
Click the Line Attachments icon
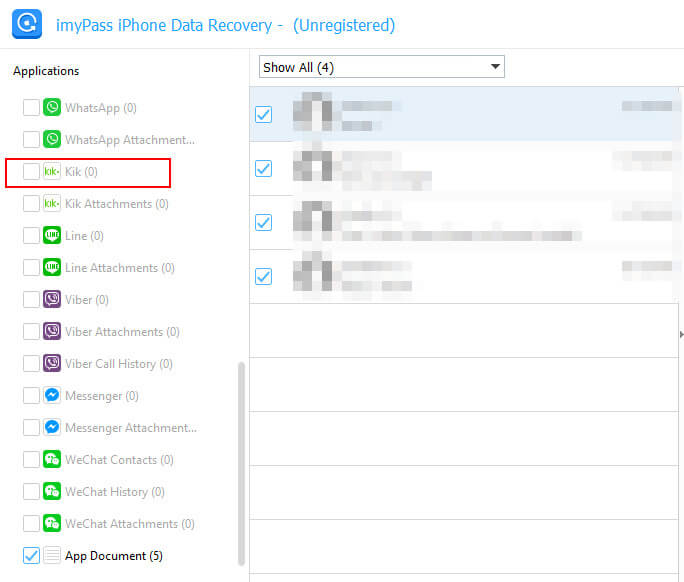52,267
